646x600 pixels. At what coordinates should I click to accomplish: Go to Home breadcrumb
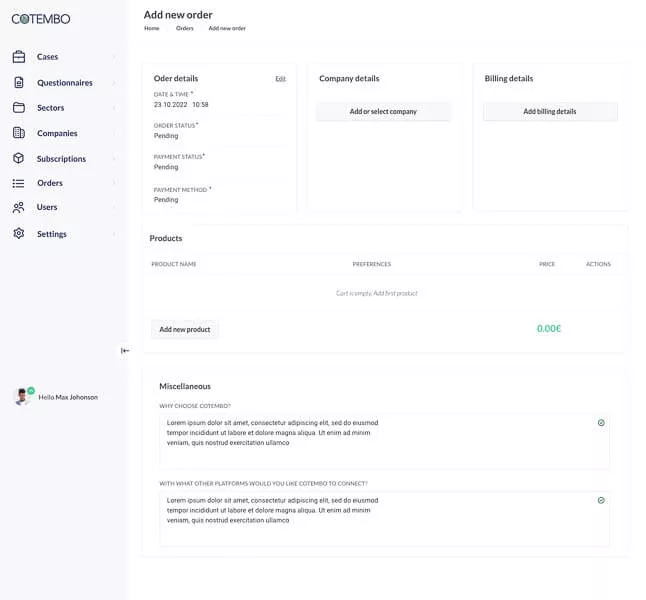[152, 28]
